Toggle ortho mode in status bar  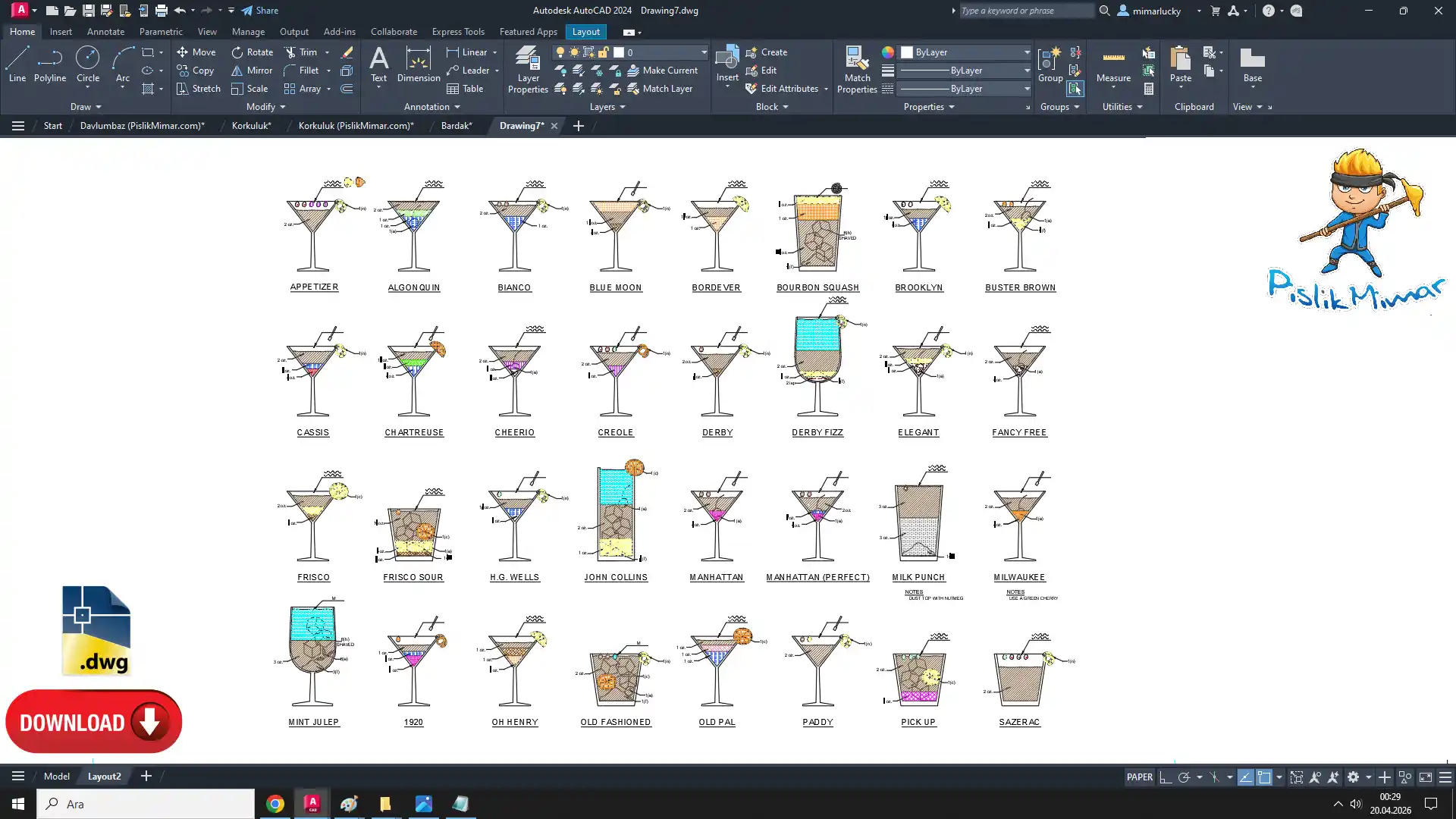tap(1166, 777)
